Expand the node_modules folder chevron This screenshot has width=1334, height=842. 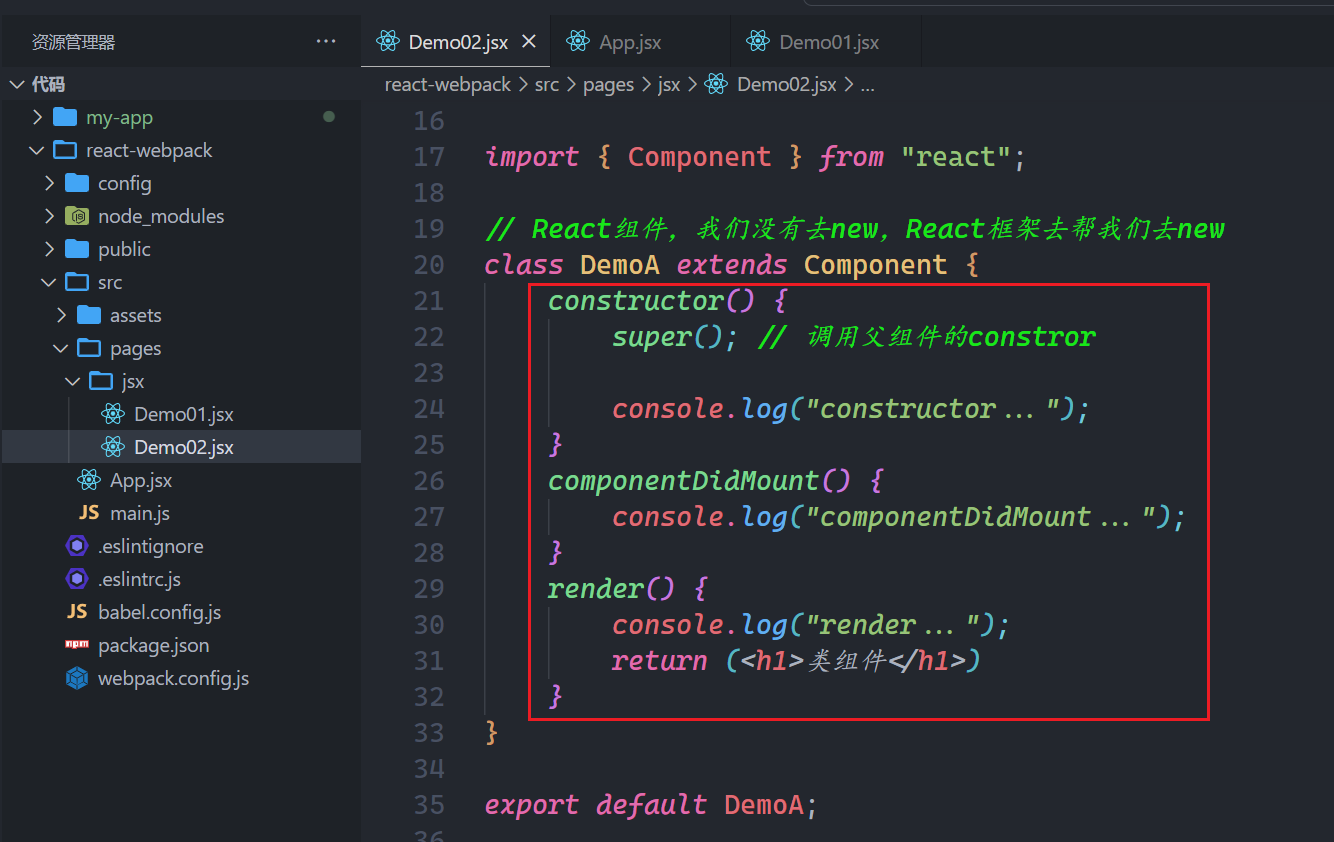pos(49,216)
